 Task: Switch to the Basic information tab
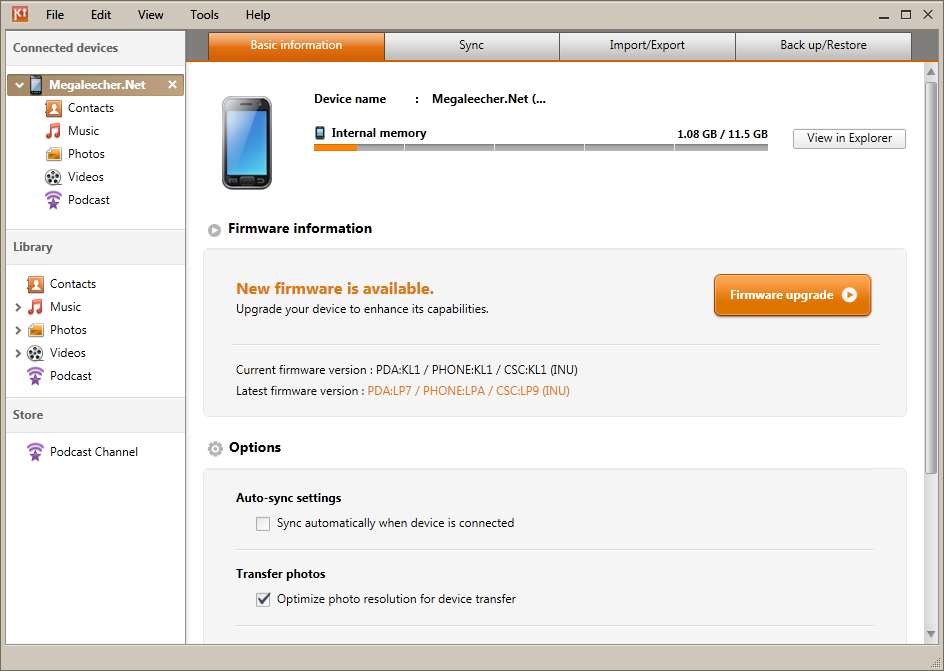coord(296,46)
